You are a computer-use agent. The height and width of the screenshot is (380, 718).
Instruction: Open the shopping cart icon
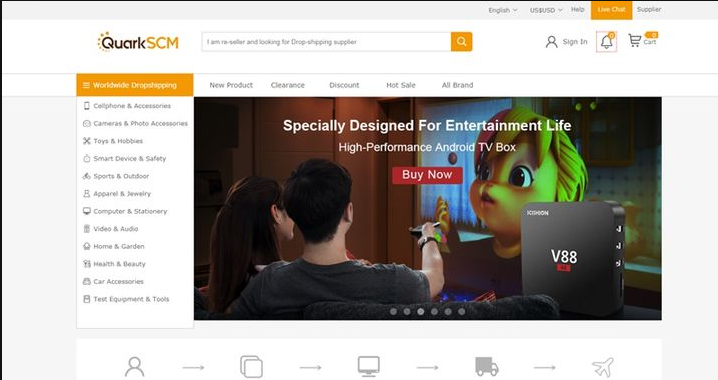pyautogui.click(x=635, y=40)
